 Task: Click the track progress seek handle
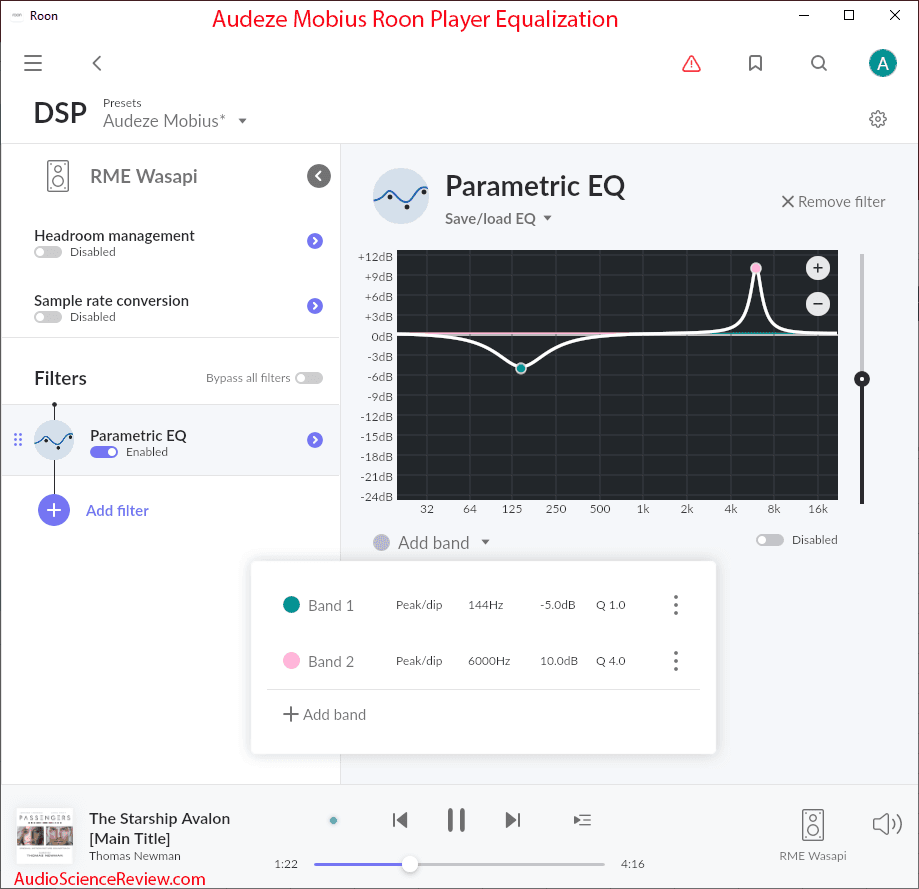pyautogui.click(x=410, y=864)
